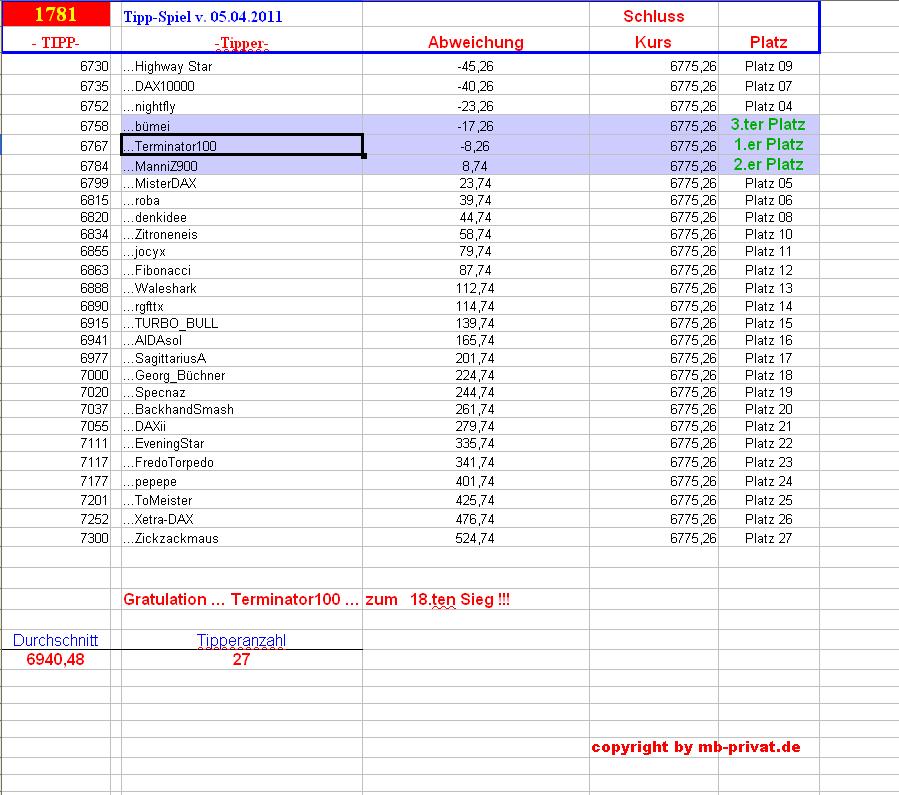This screenshot has height=795, width=899.
Task: Click the jocyx name cell
Action: point(241,252)
